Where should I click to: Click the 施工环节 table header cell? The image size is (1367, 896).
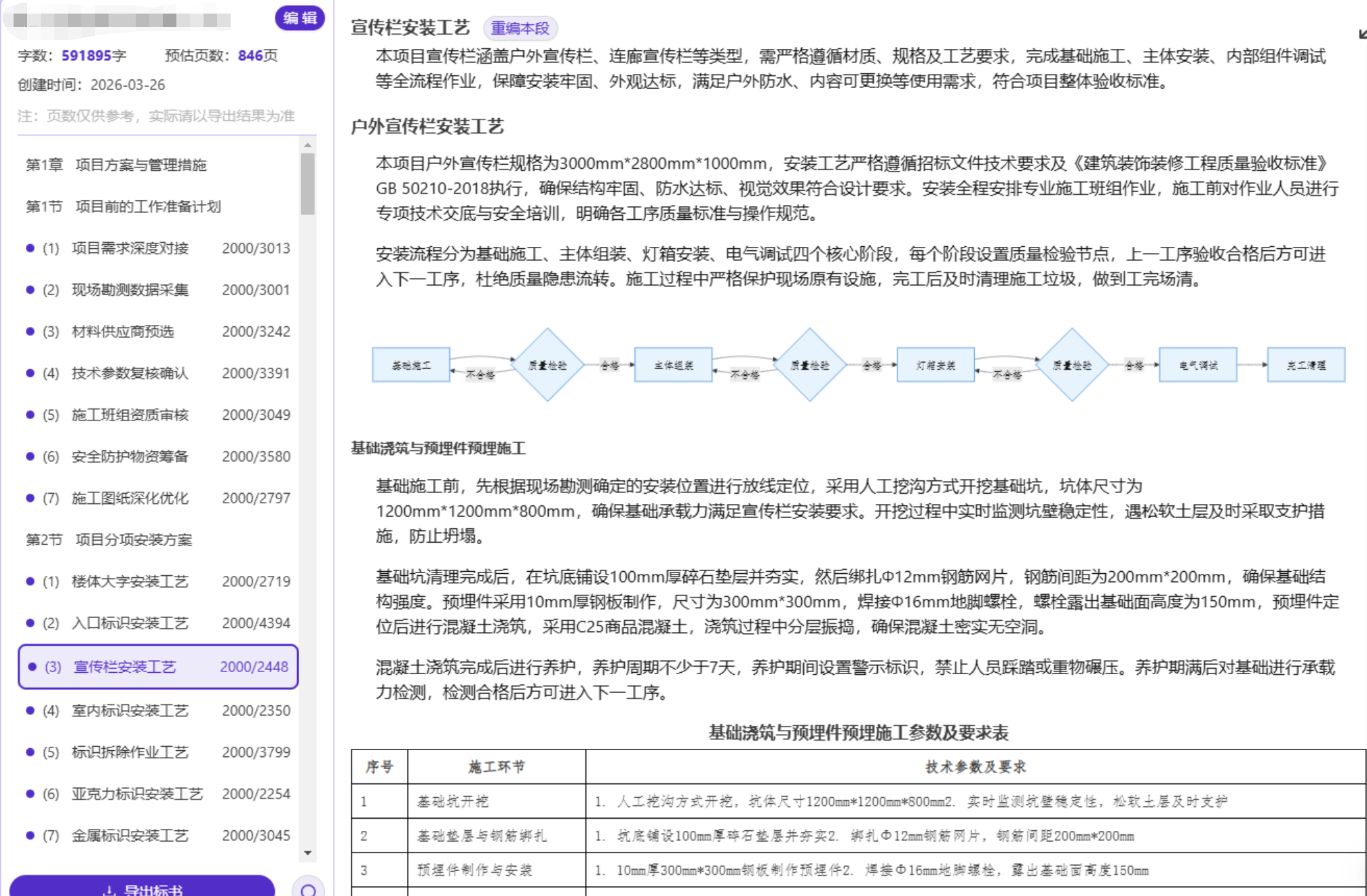(x=497, y=766)
